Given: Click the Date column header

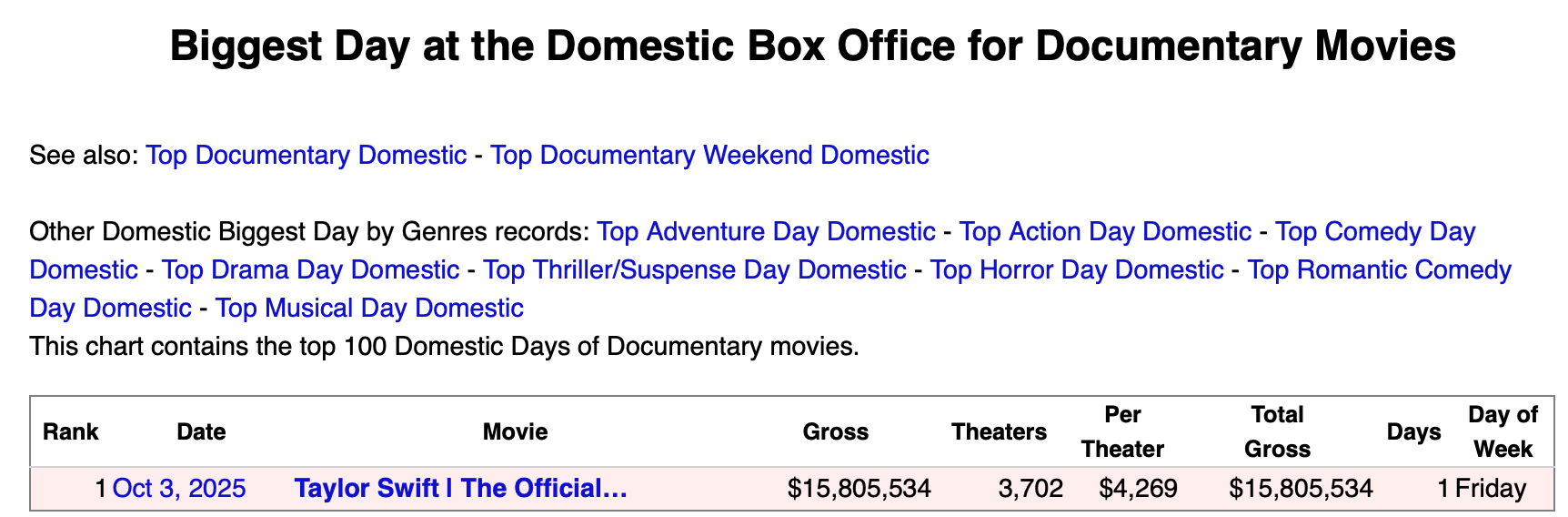Looking at the screenshot, I should [201, 431].
